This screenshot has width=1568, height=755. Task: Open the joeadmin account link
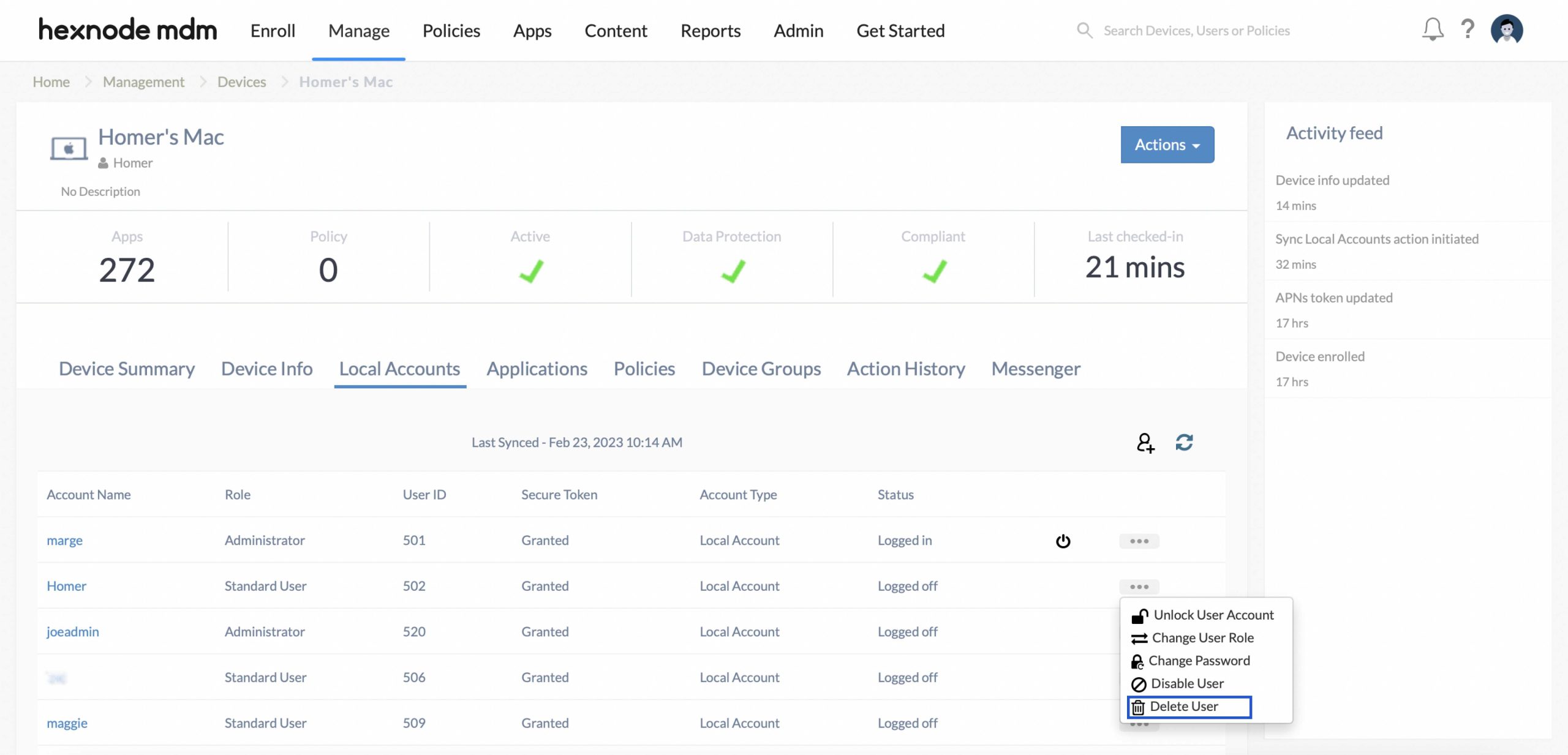[x=72, y=631]
